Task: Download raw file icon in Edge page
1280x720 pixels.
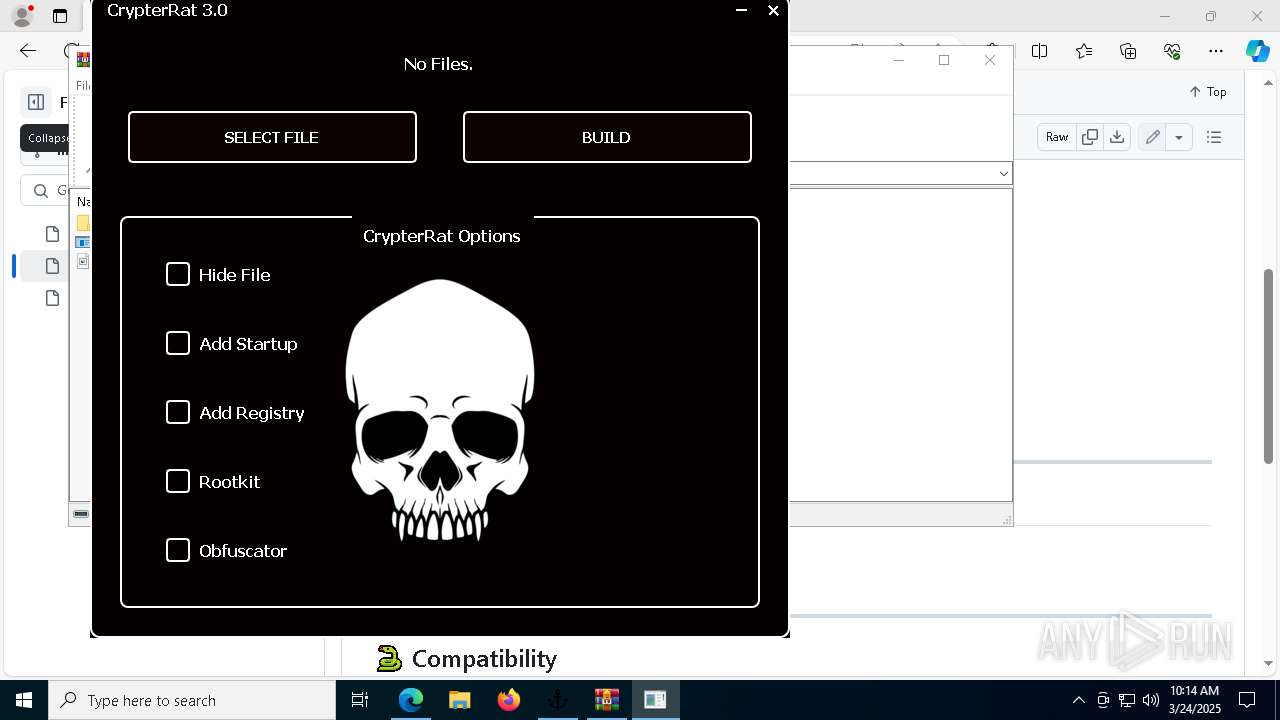Action: pos(1117,137)
